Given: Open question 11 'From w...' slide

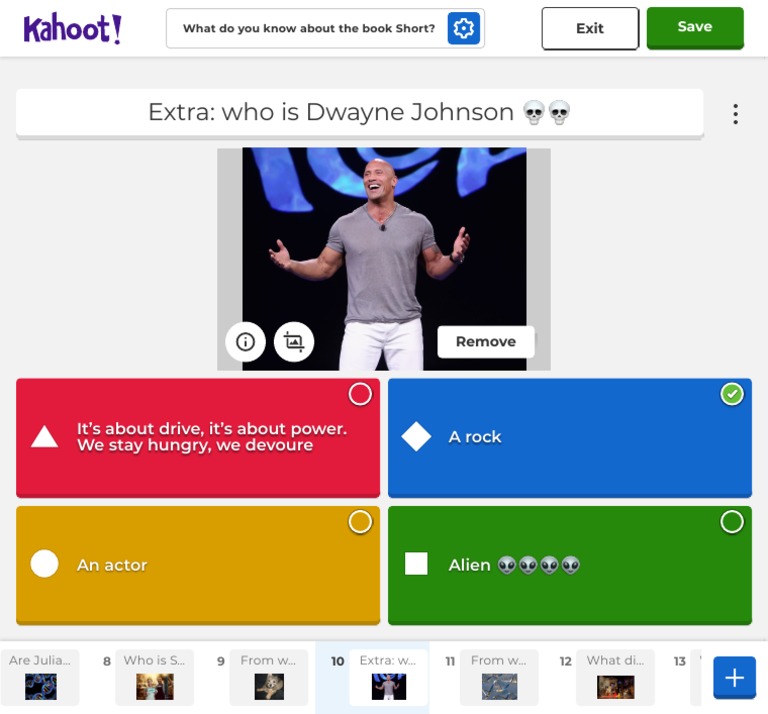Looking at the screenshot, I should tap(499, 678).
